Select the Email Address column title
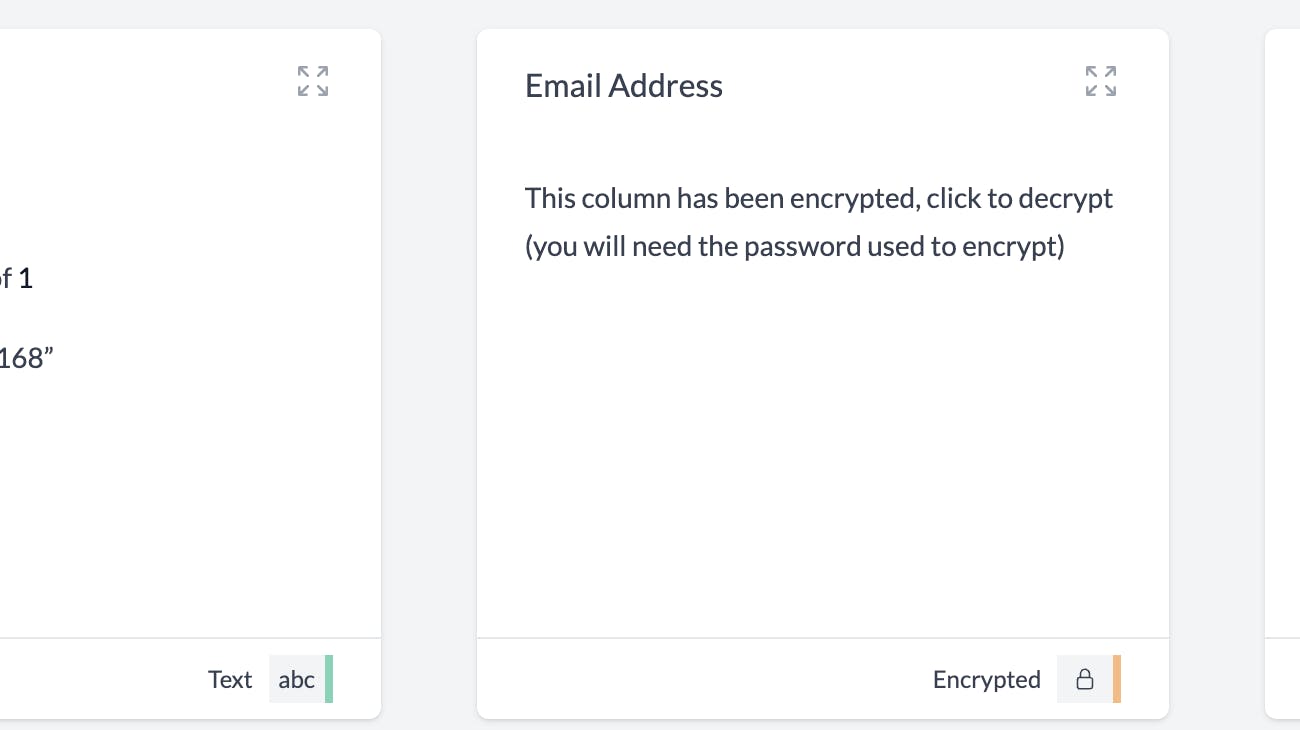Viewport: 1300px width, 730px height. [623, 85]
